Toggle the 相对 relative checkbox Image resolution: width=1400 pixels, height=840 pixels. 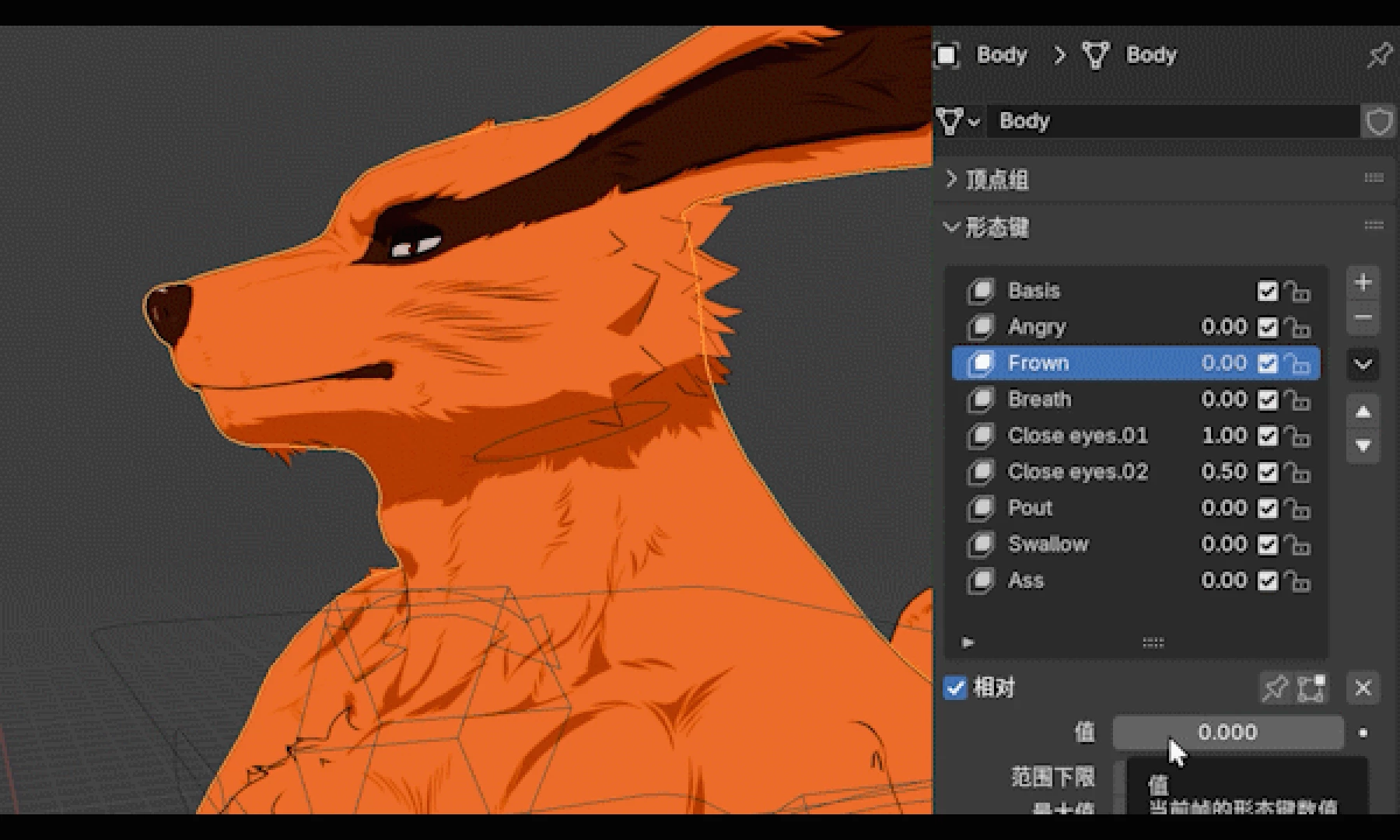tap(955, 688)
